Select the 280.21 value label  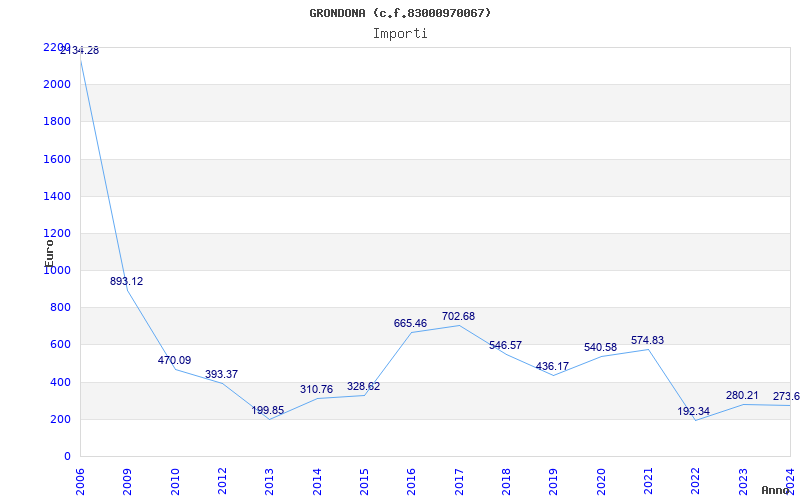point(742,395)
